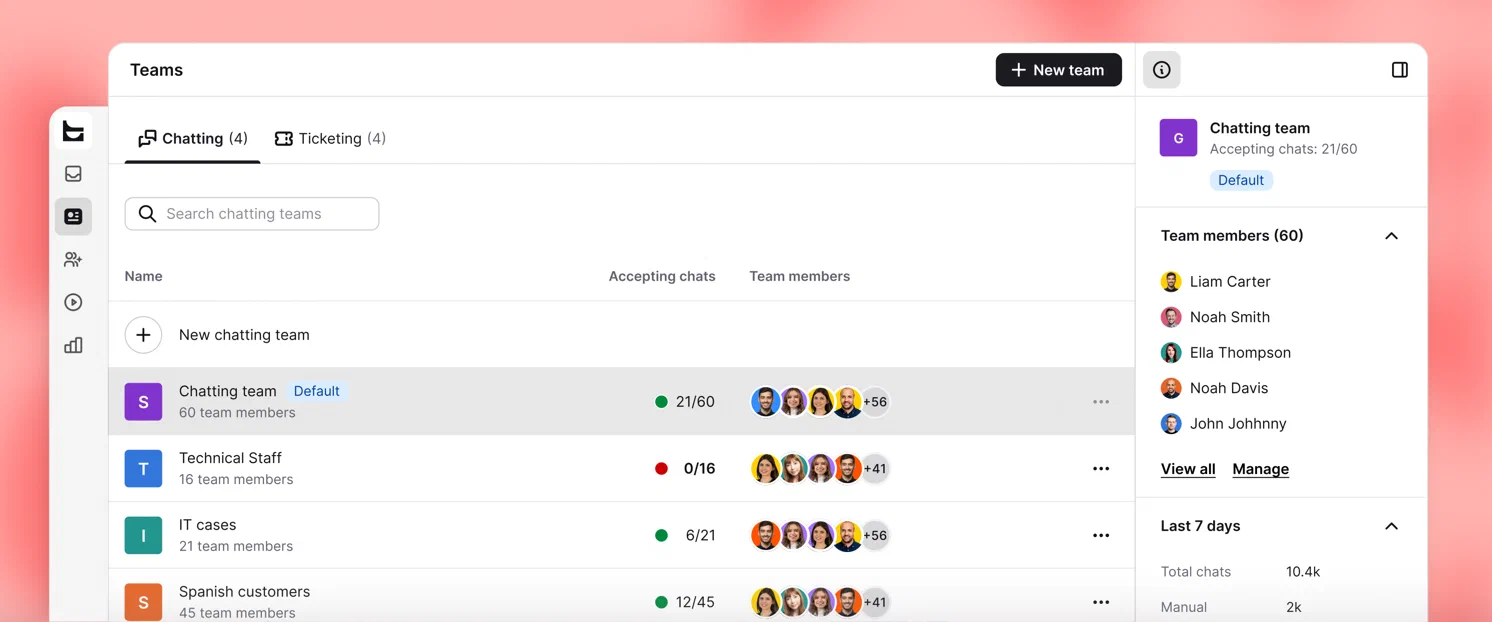This screenshot has height=622, width=1492.
Task: Click '16 team members' text under Technical Staff
Action: click(x=236, y=480)
